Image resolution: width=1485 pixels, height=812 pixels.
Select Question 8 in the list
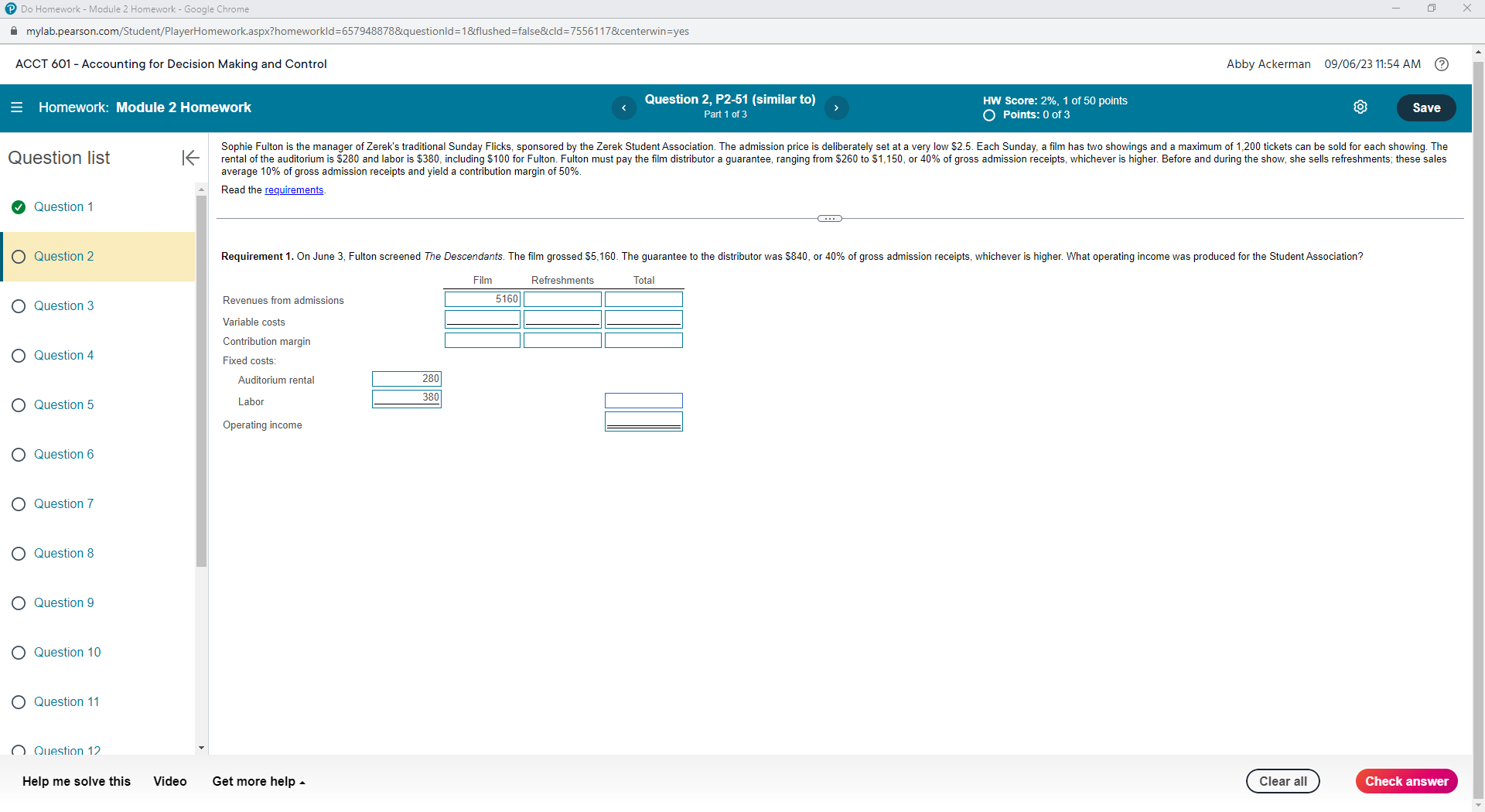pos(63,554)
